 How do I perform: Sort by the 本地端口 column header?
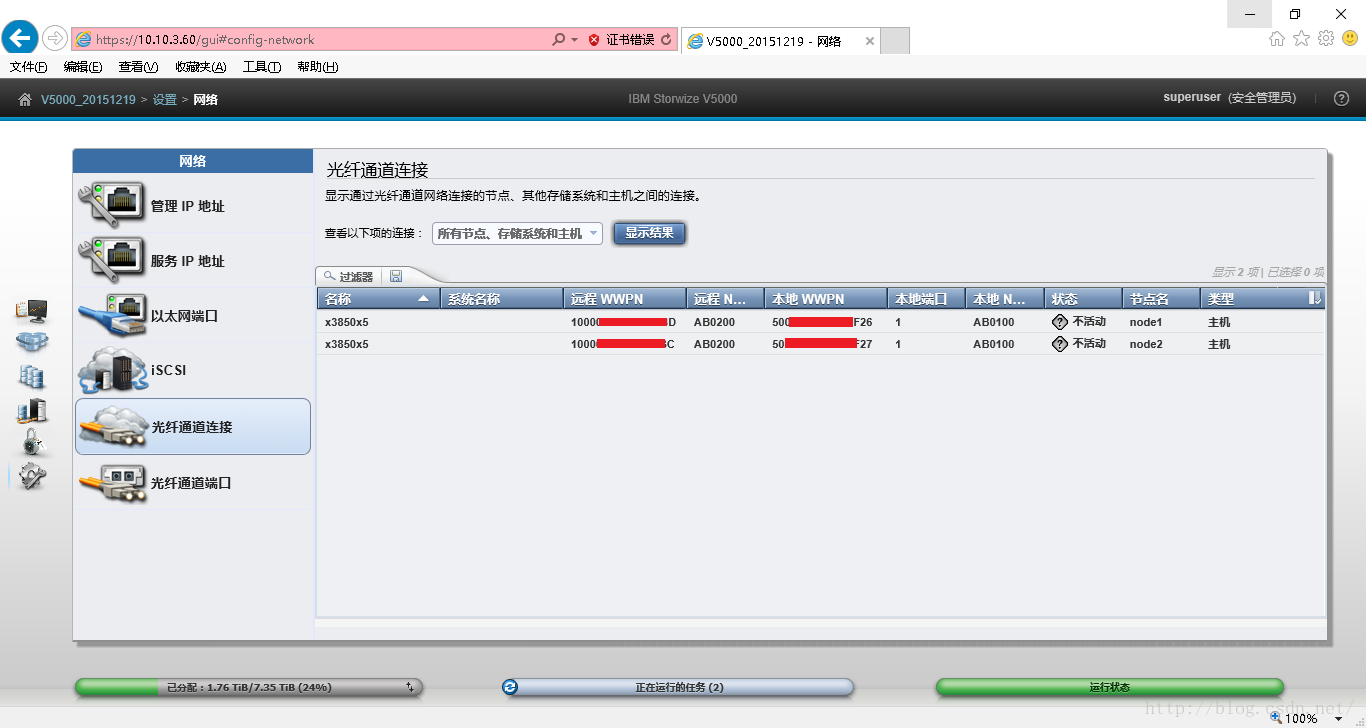pyautogui.click(x=927, y=298)
